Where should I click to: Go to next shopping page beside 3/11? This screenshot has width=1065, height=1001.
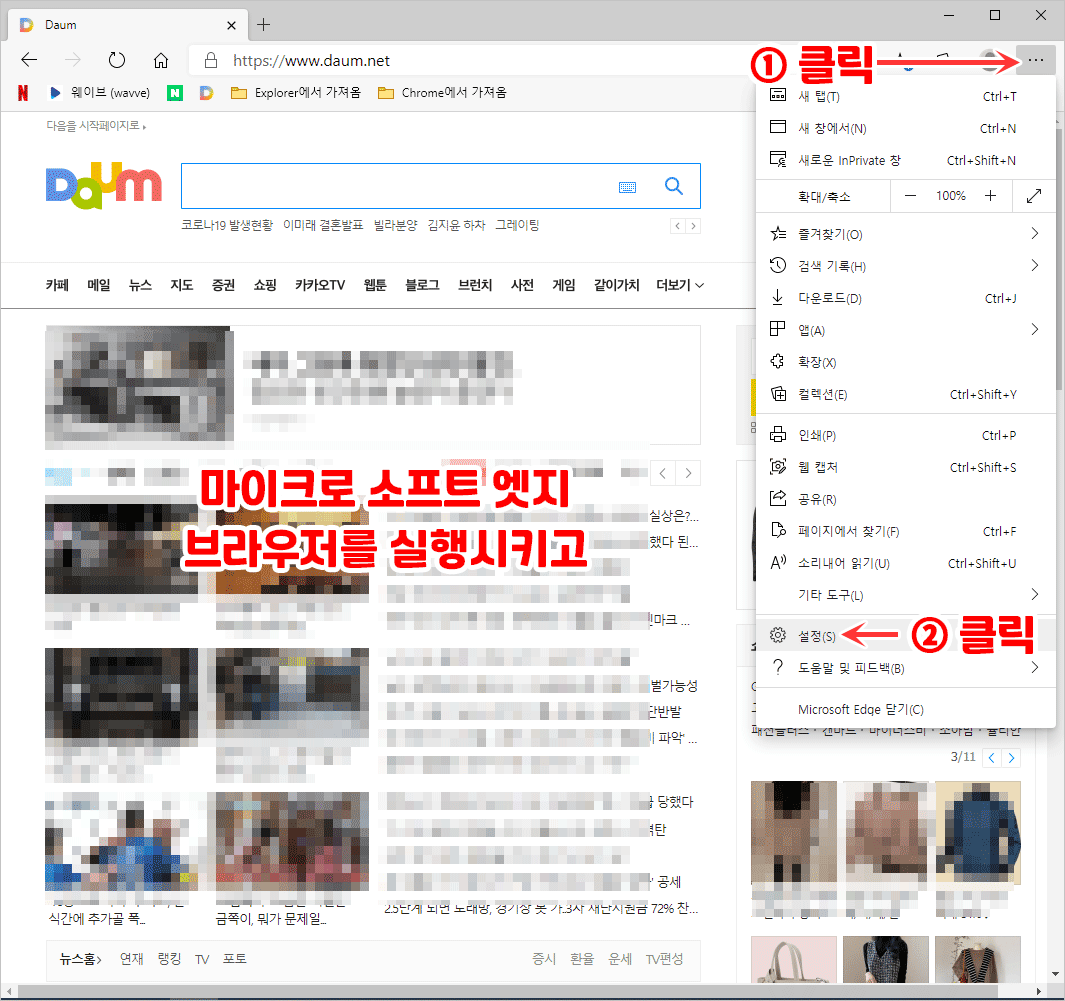coord(1011,758)
